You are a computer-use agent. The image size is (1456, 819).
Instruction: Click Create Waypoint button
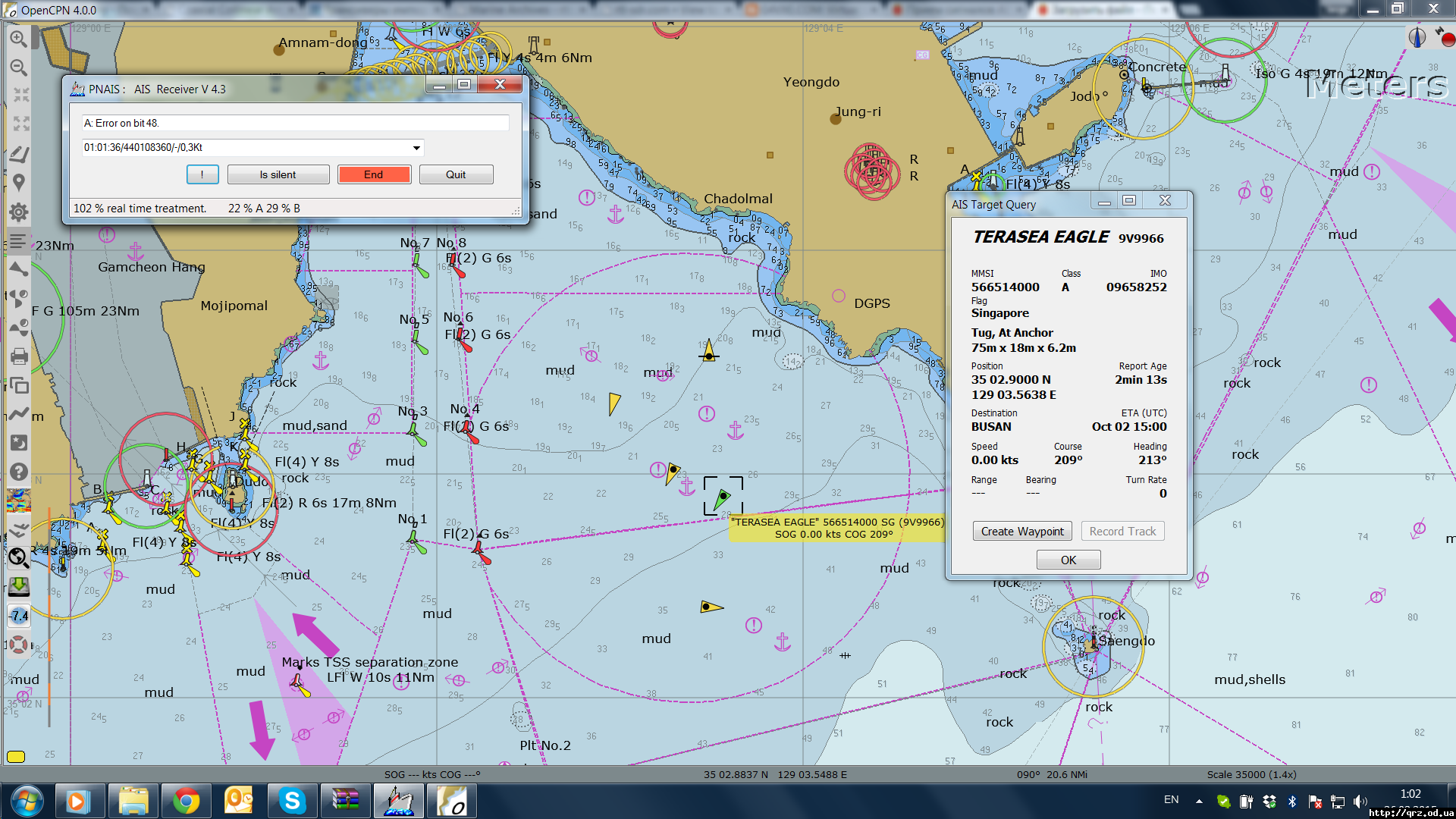click(1022, 532)
